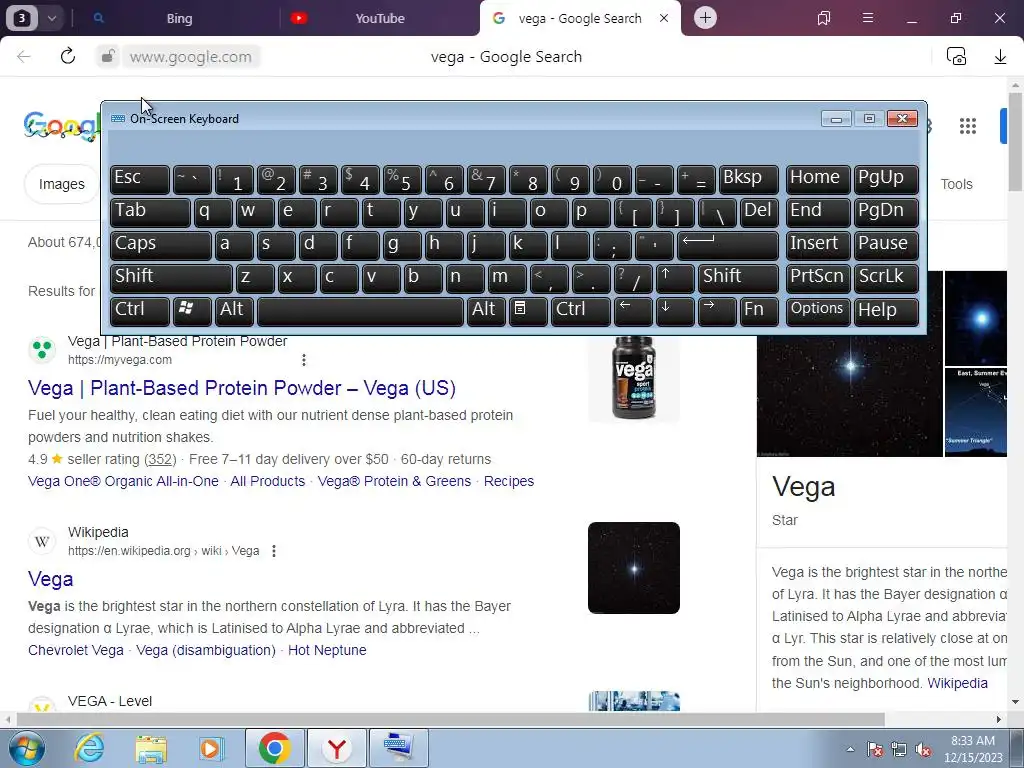Toggle the left Alt key
1024x768 pixels.
[x=234, y=311]
